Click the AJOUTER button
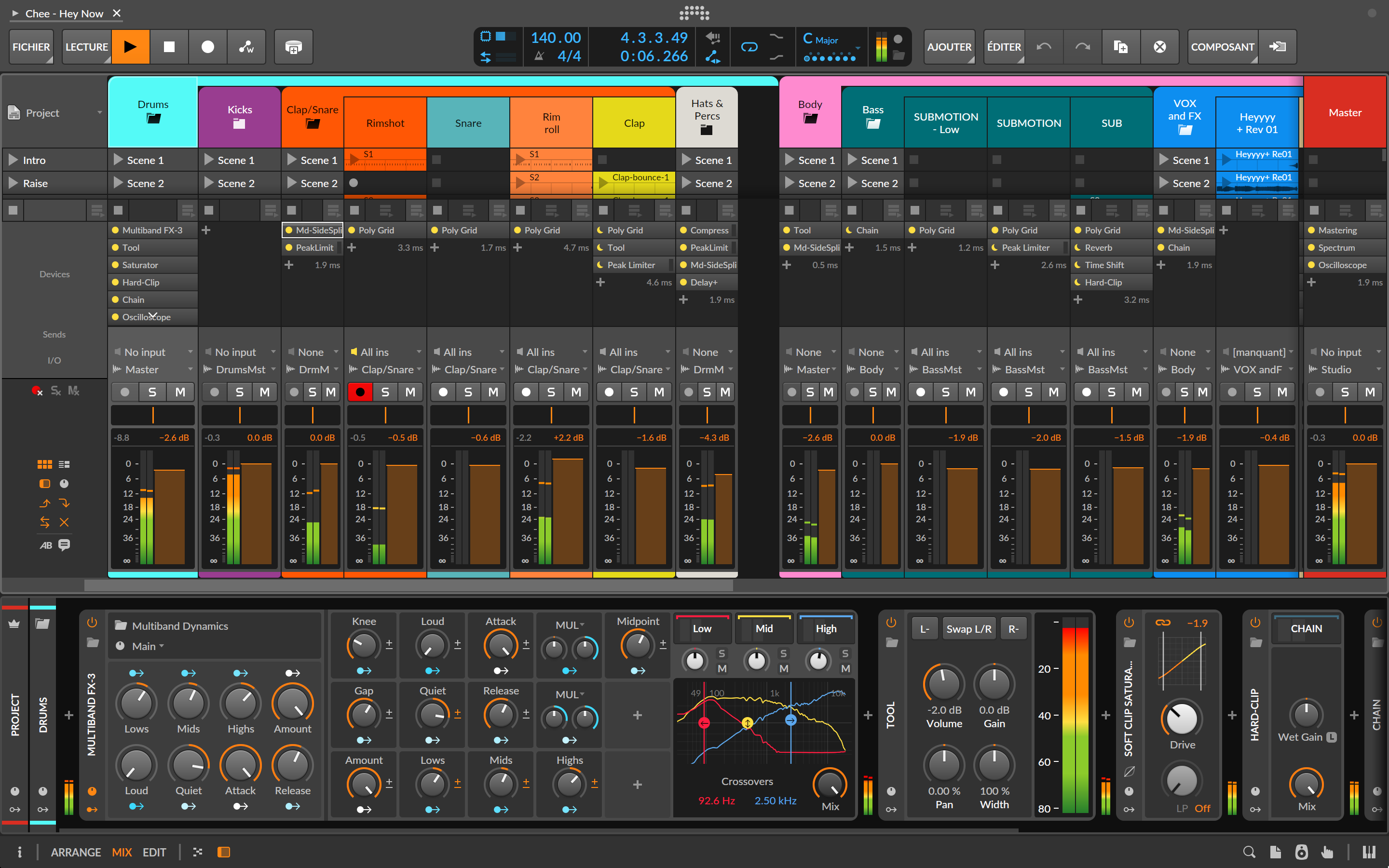 949,46
